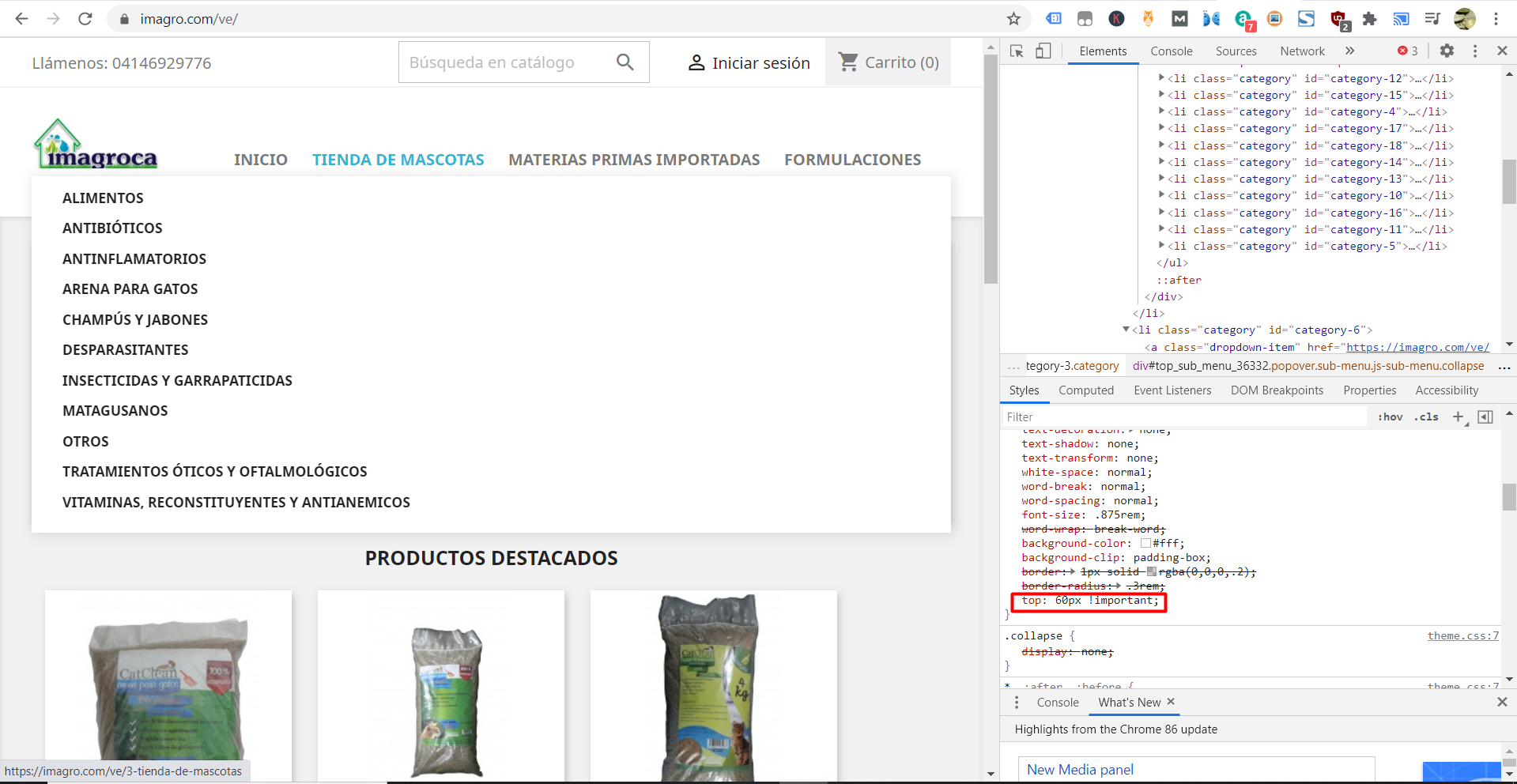Expand the category-5 li node
This screenshot has height=784, width=1517.
point(1161,246)
